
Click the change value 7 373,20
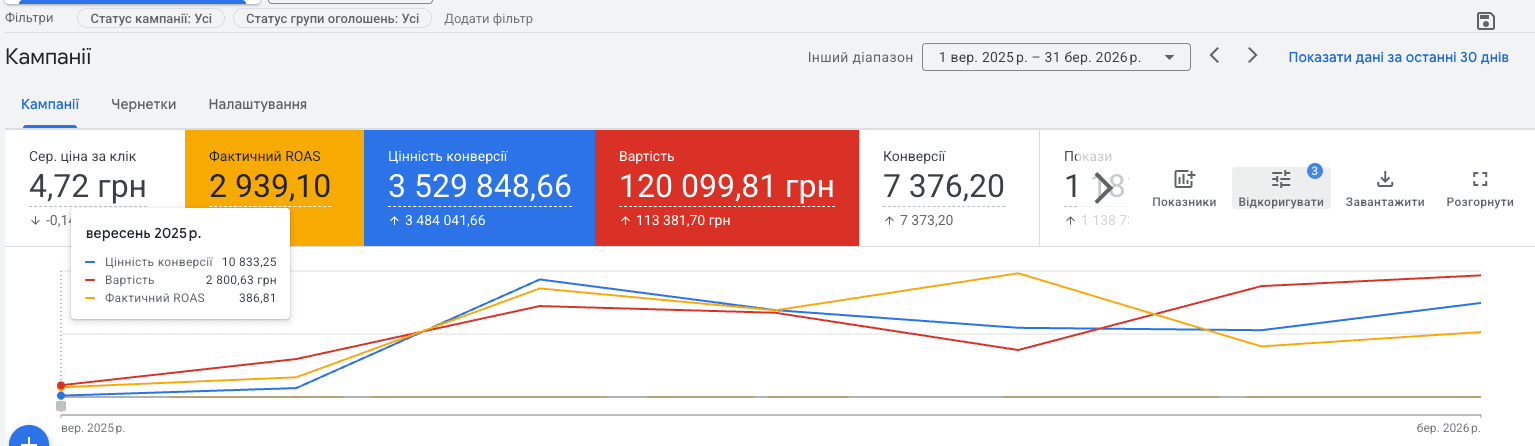coord(925,220)
